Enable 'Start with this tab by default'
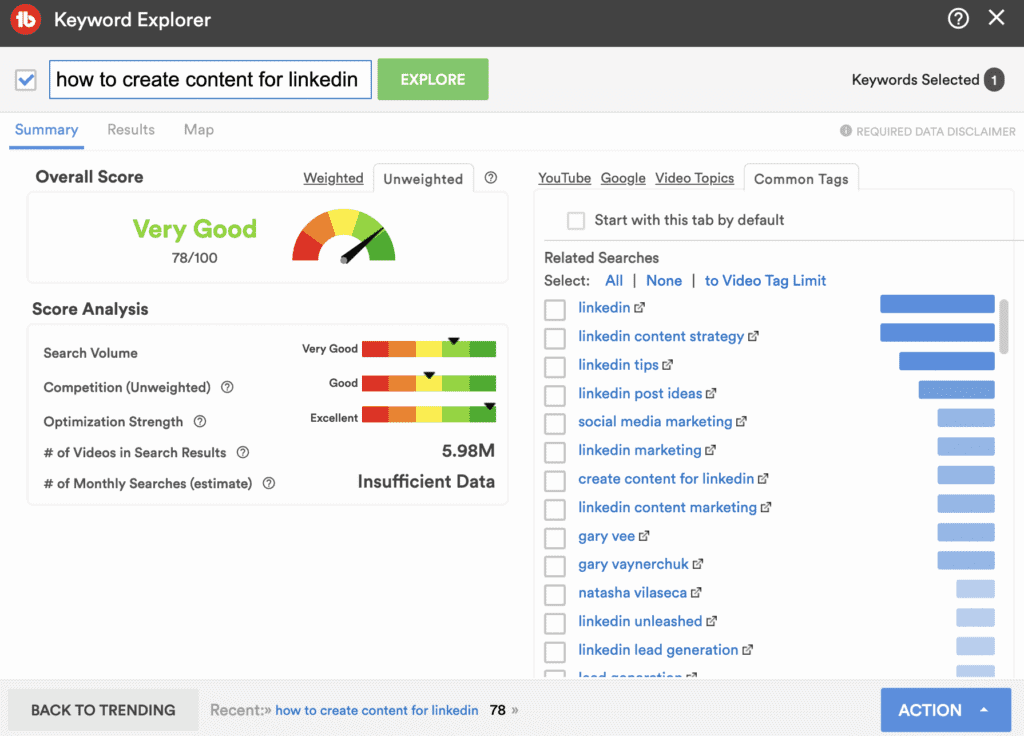 (576, 220)
